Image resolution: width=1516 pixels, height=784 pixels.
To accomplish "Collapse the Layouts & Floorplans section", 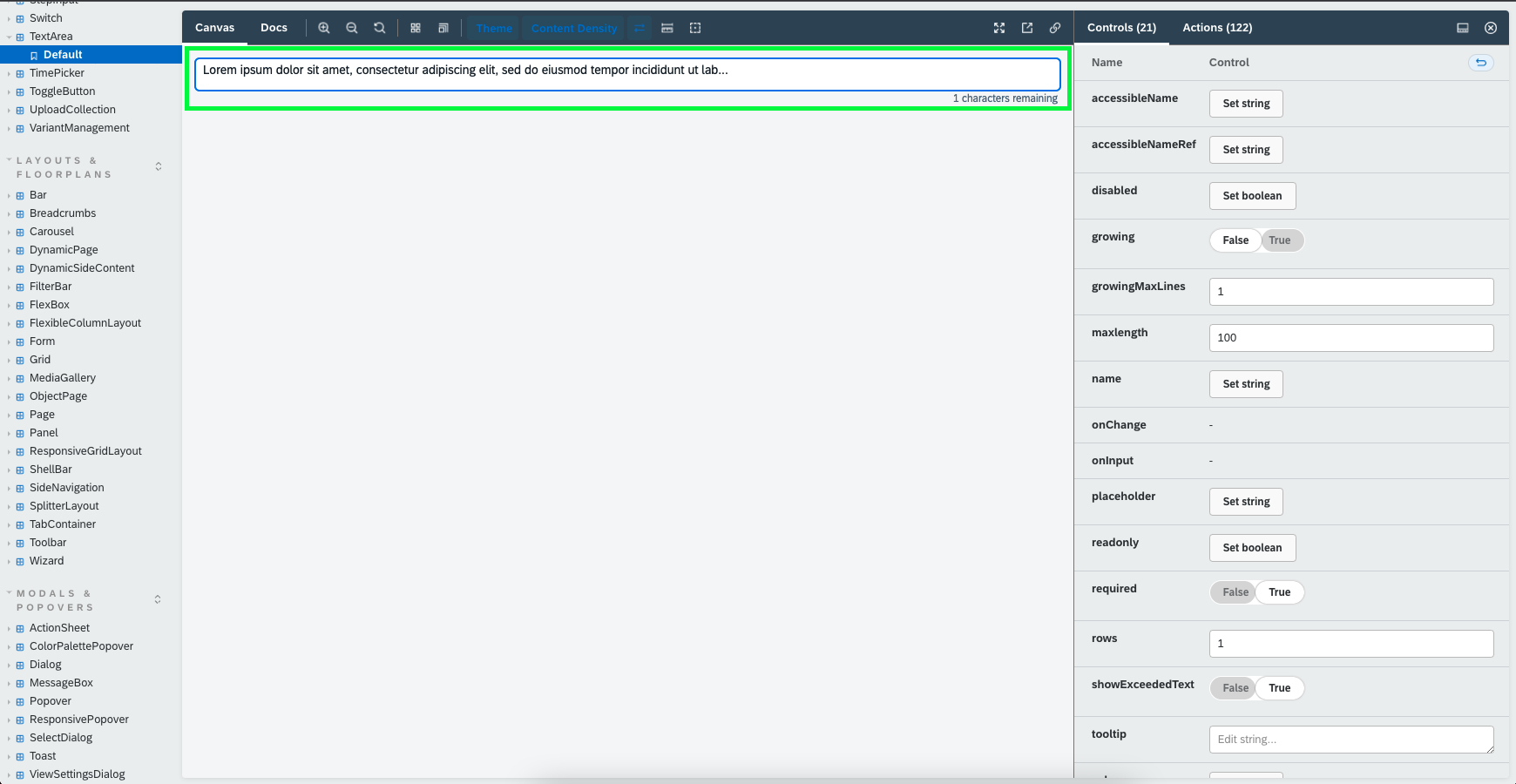I will (x=10, y=159).
